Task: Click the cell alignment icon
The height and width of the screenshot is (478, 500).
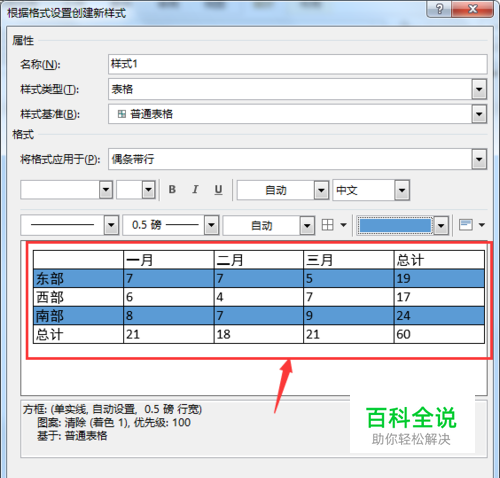Action: [466, 225]
